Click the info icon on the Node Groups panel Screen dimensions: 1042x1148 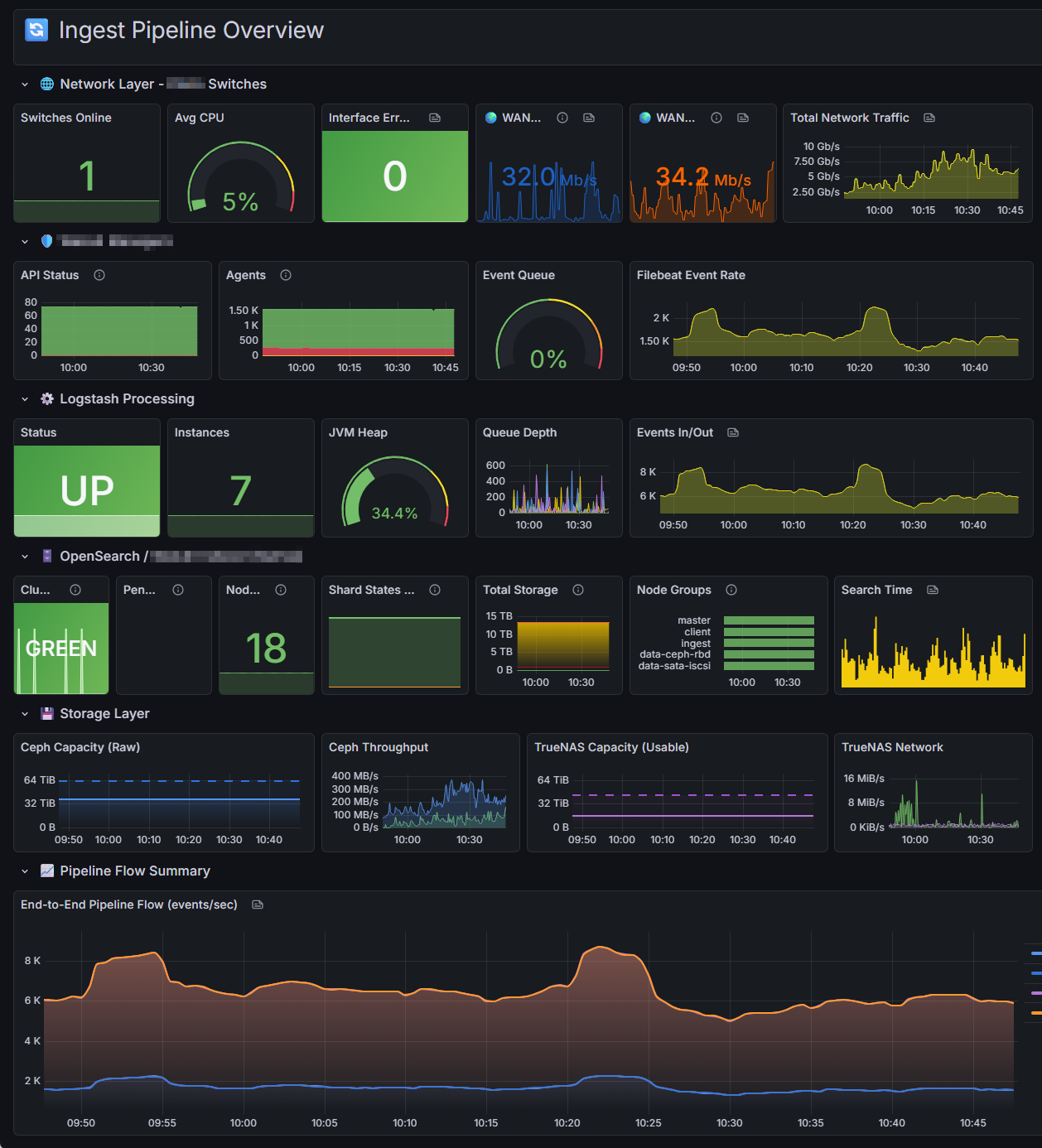coord(731,590)
